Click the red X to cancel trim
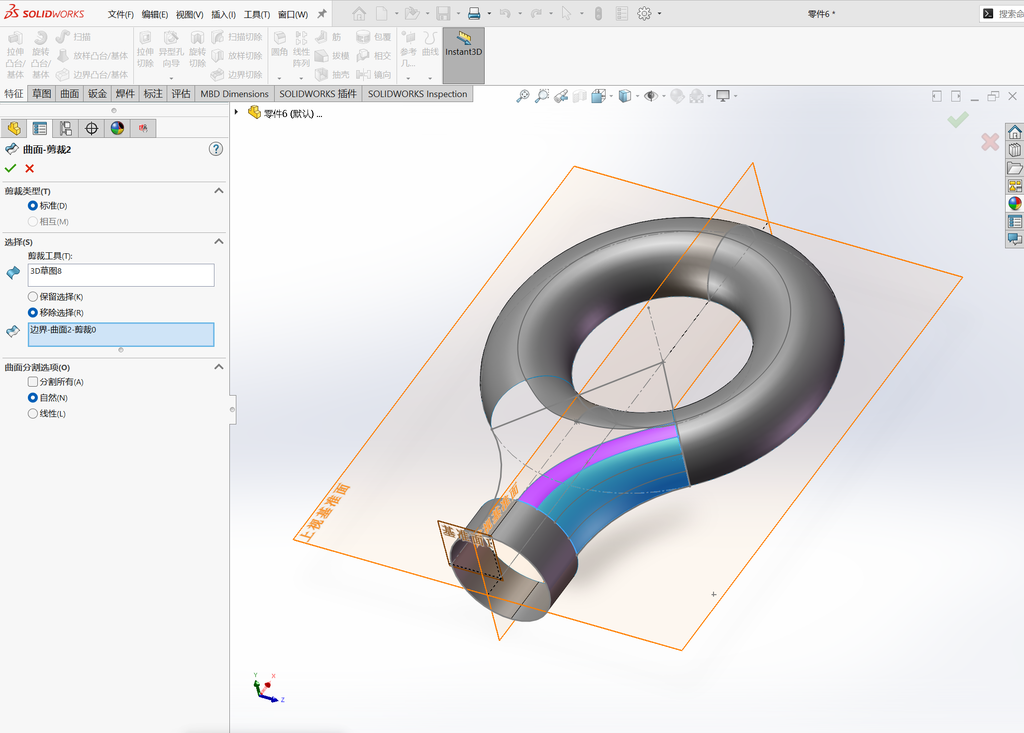Image resolution: width=1024 pixels, height=733 pixels. click(x=29, y=169)
